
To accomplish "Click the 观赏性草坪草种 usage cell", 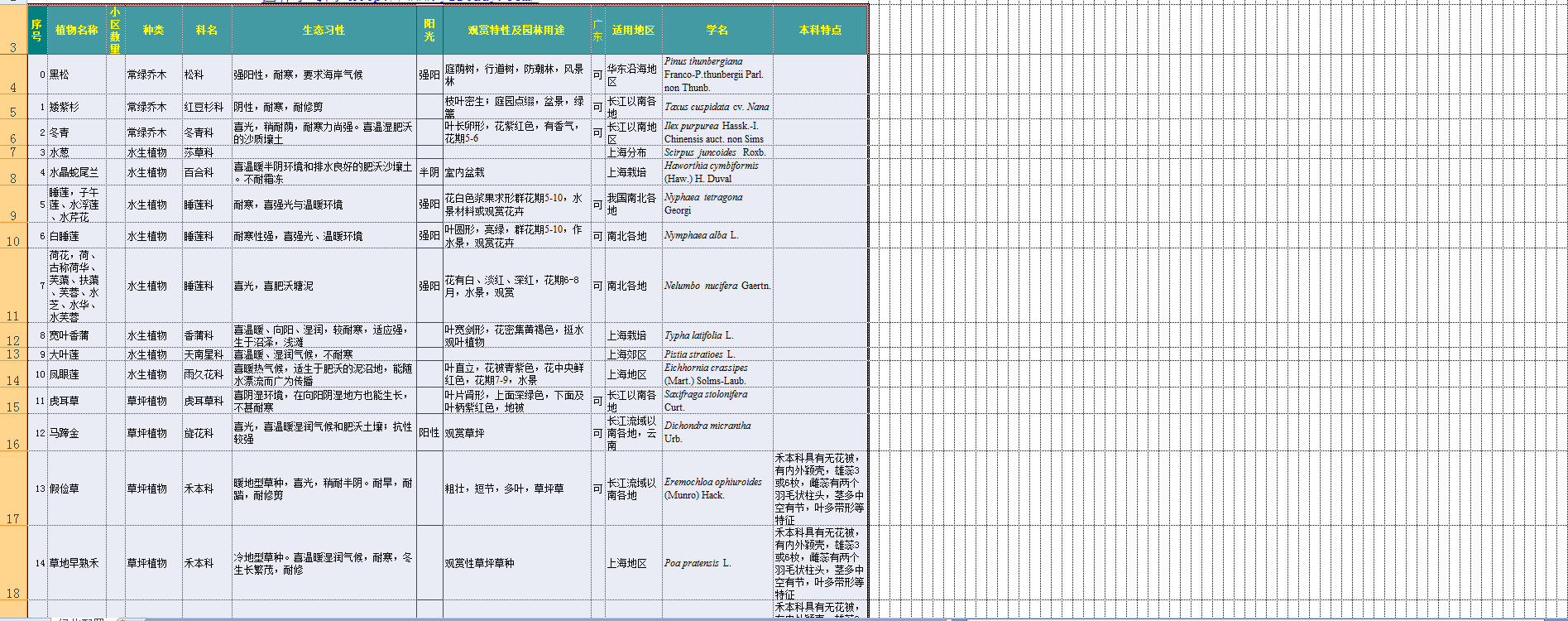I will click(516, 563).
